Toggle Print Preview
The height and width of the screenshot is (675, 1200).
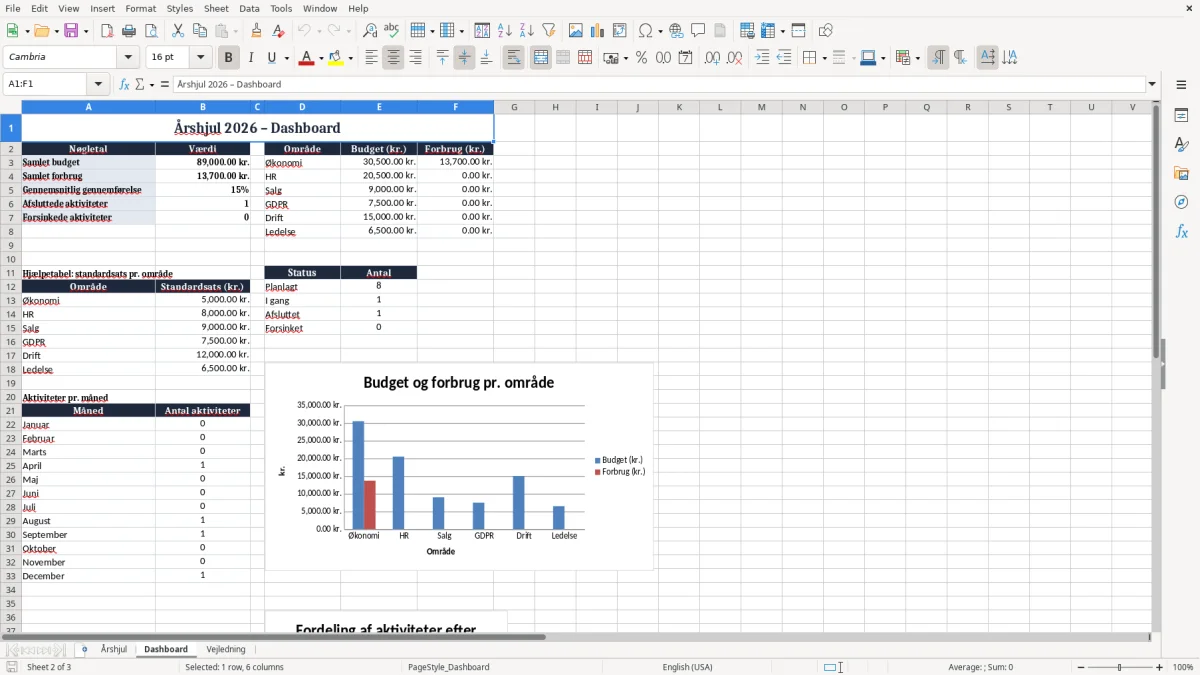pyautogui.click(x=151, y=31)
